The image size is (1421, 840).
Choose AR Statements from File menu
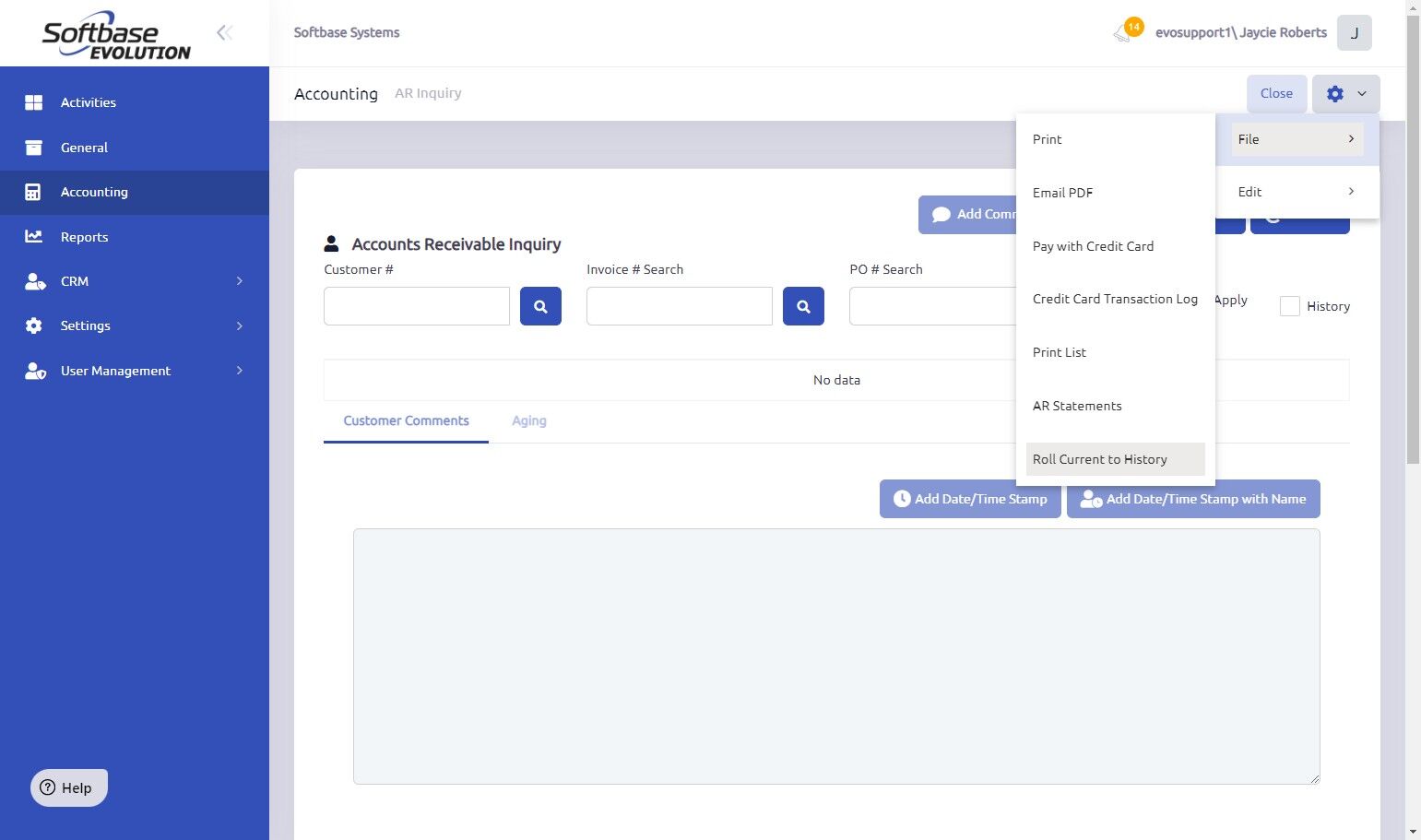(x=1077, y=406)
